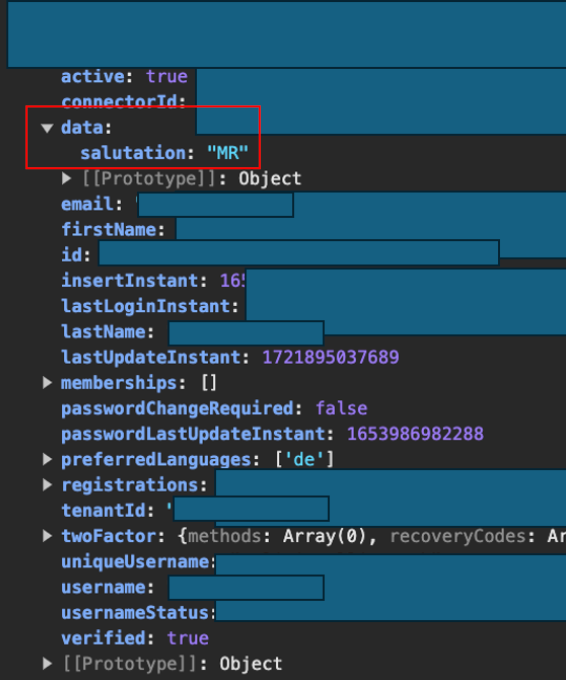Select the passwordChangeRequired false value
This screenshot has height=680, width=566.
pyautogui.click(x=341, y=409)
